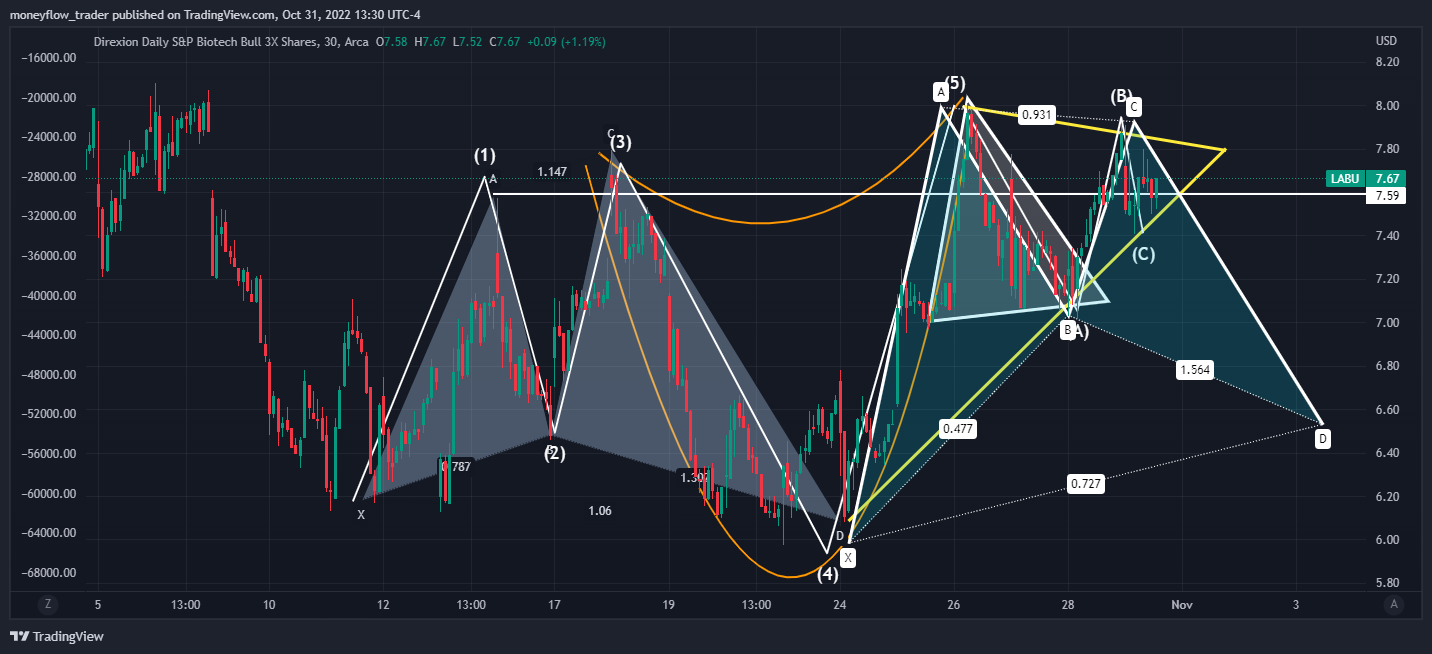Viewport: 1432px width, 654px height.
Task: Click the -16000.00 left axis value
Action: tap(49, 59)
